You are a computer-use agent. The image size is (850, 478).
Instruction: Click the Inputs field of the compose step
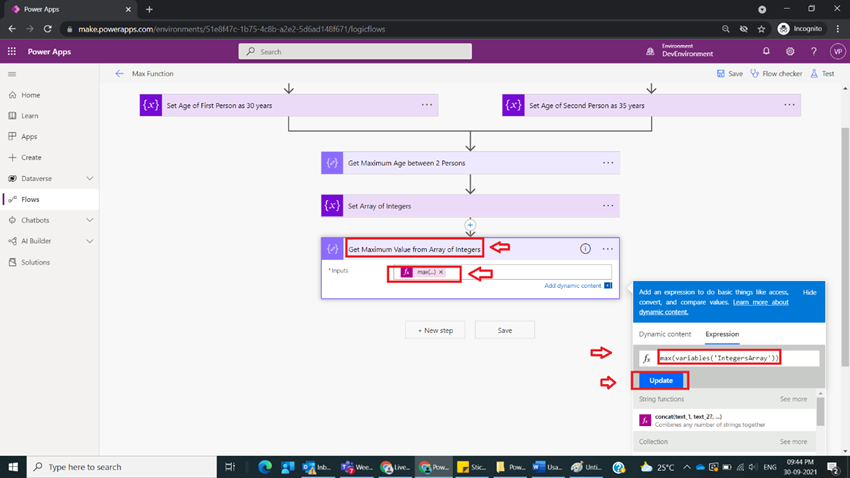tap(501, 272)
